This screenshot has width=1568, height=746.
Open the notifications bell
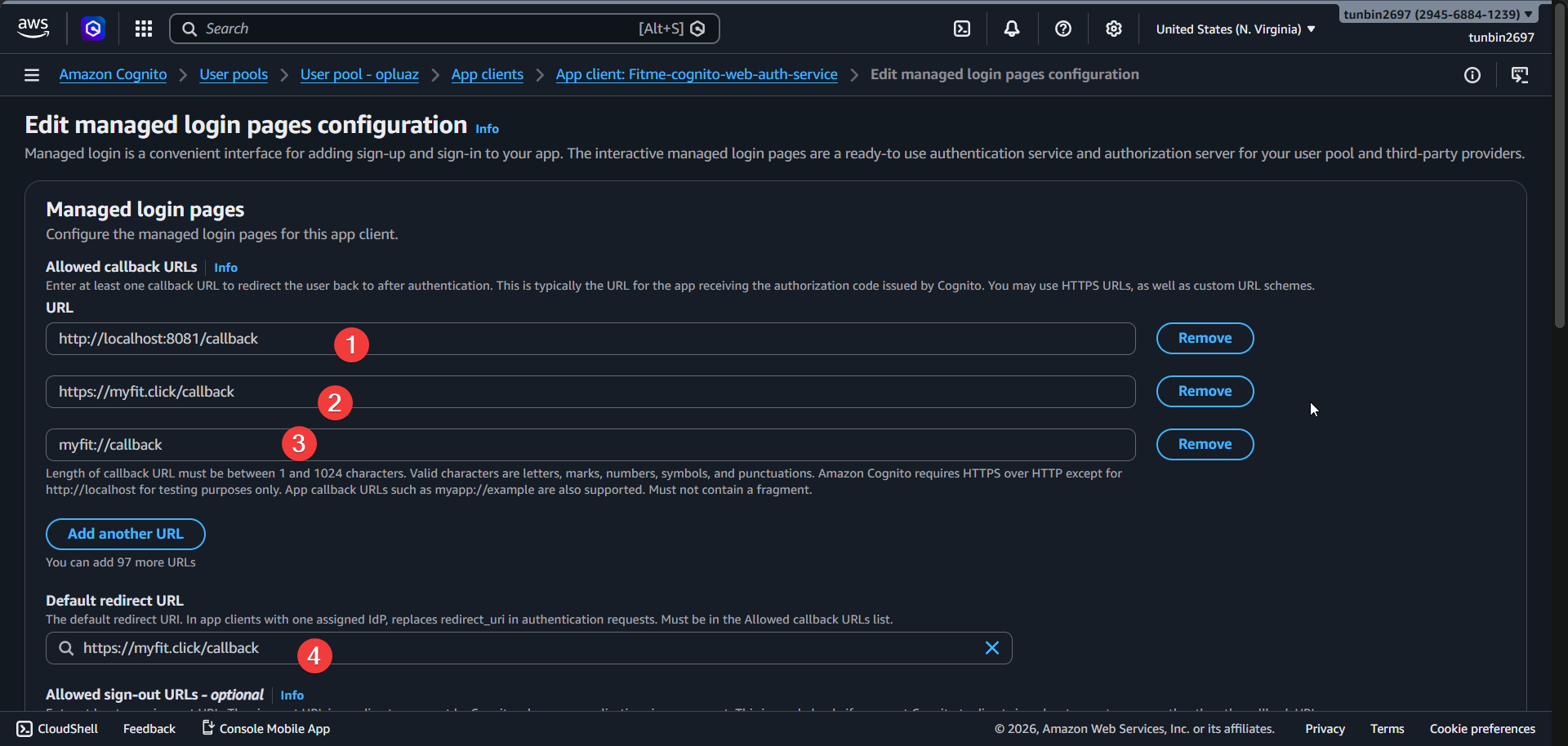point(1012,28)
